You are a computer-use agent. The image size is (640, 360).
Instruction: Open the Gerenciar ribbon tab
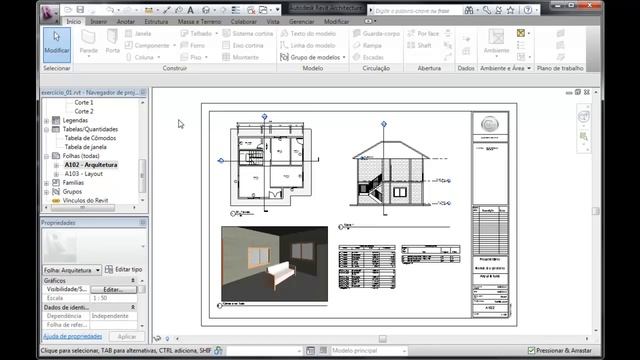pos(302,21)
